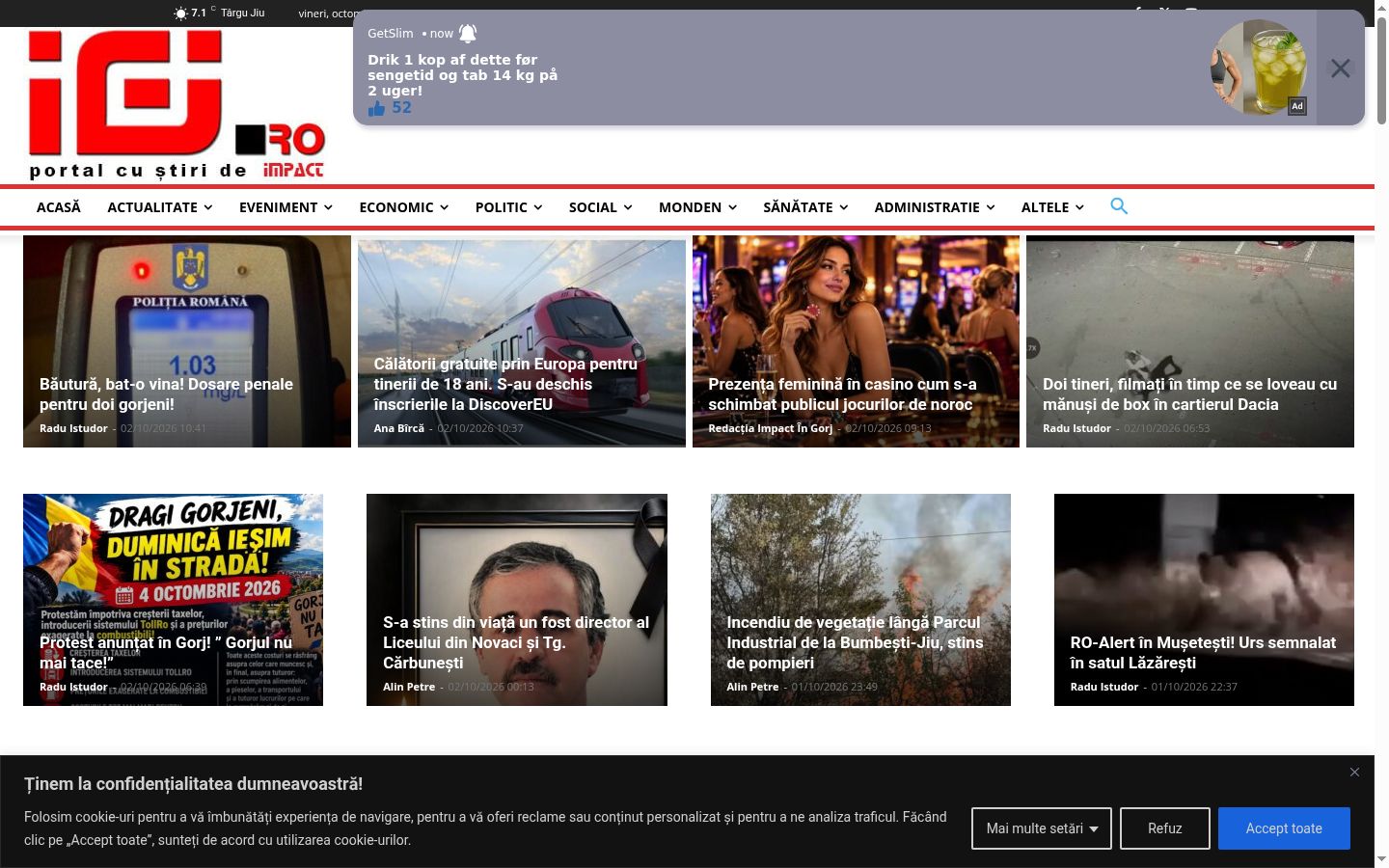Click the thumbs-up like icon in ad
This screenshot has height=868, width=1389.
(x=376, y=108)
